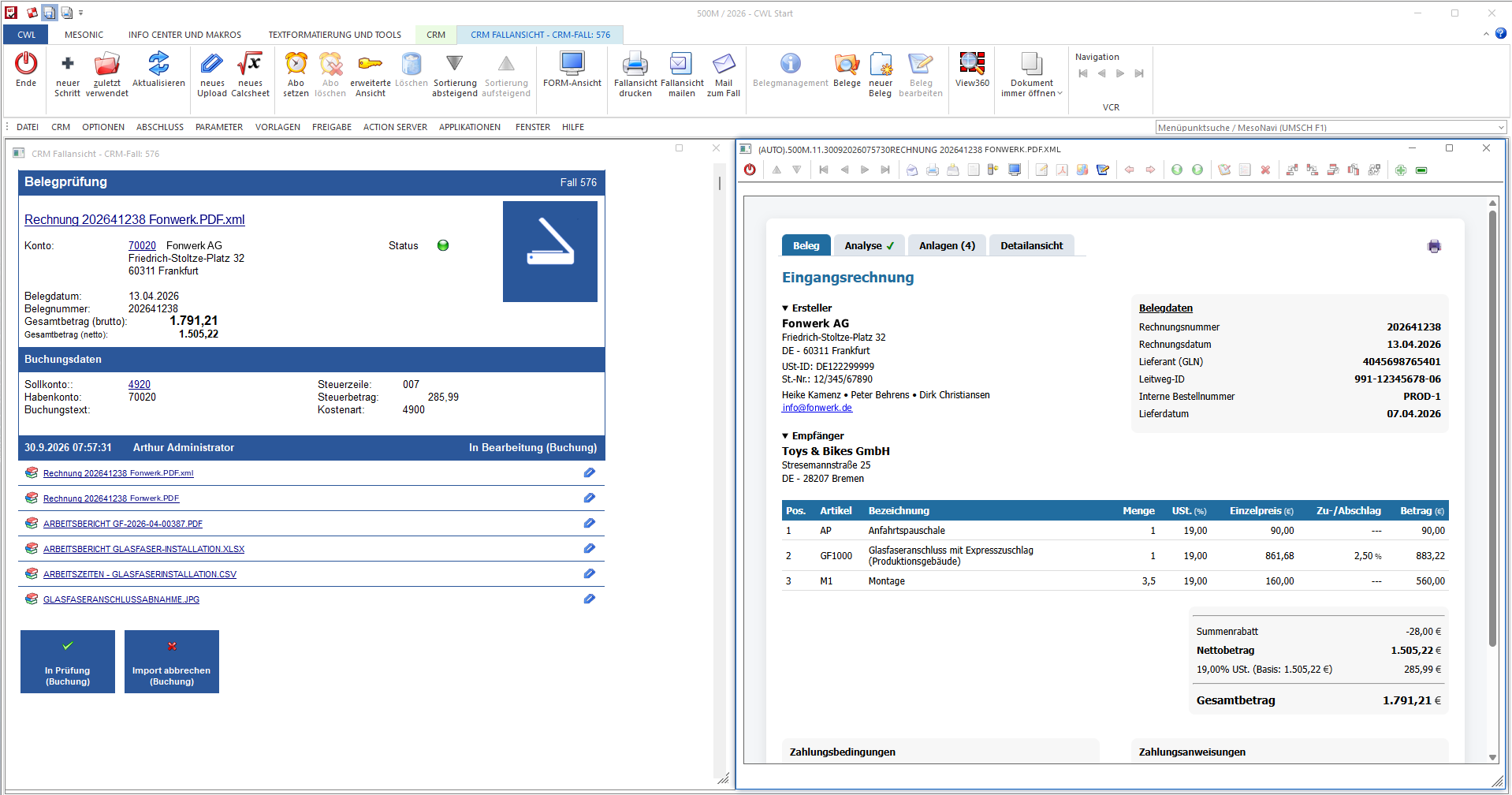Viewport: 1512px width, 795px height.
Task: Click the blue scanner thumbnail in Belegprüfung
Action: (550, 252)
